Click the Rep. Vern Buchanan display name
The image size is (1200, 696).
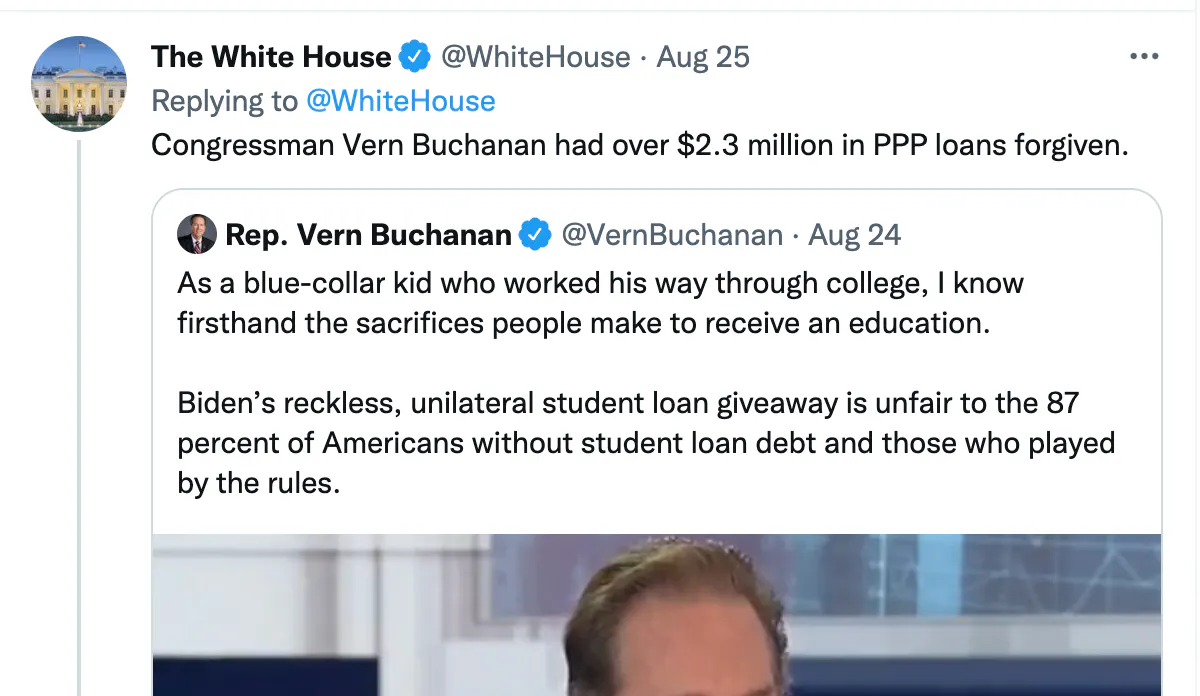pos(368,235)
